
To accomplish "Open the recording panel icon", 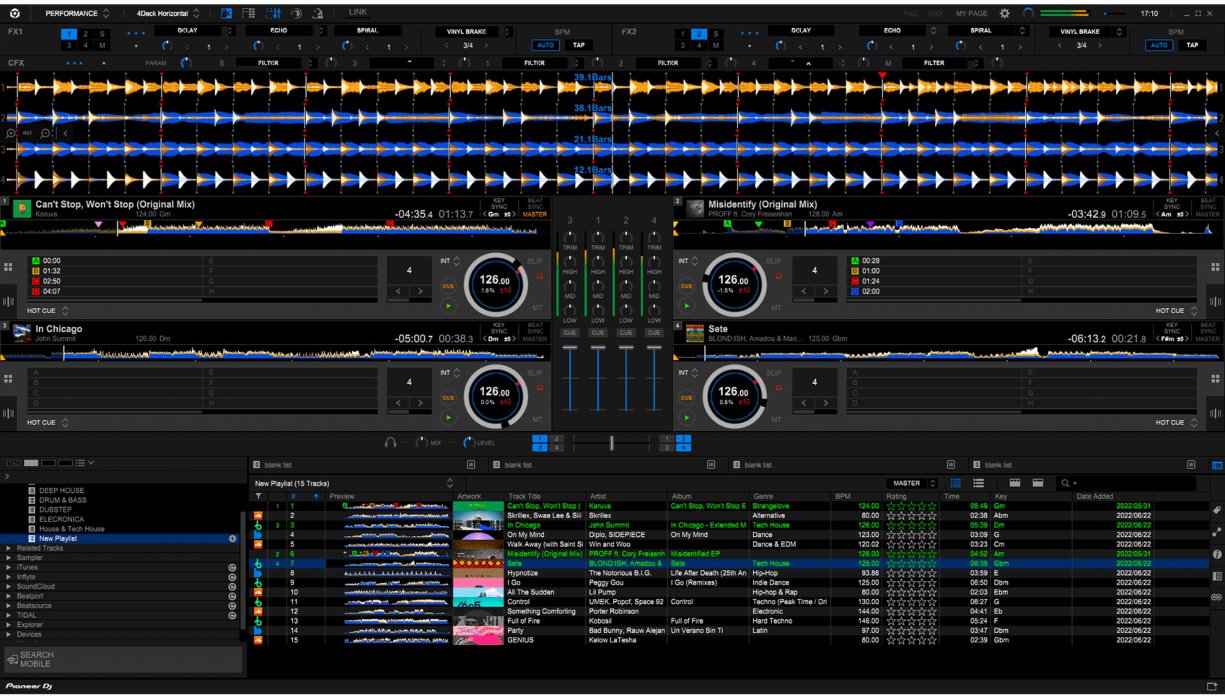I will pos(296,13).
